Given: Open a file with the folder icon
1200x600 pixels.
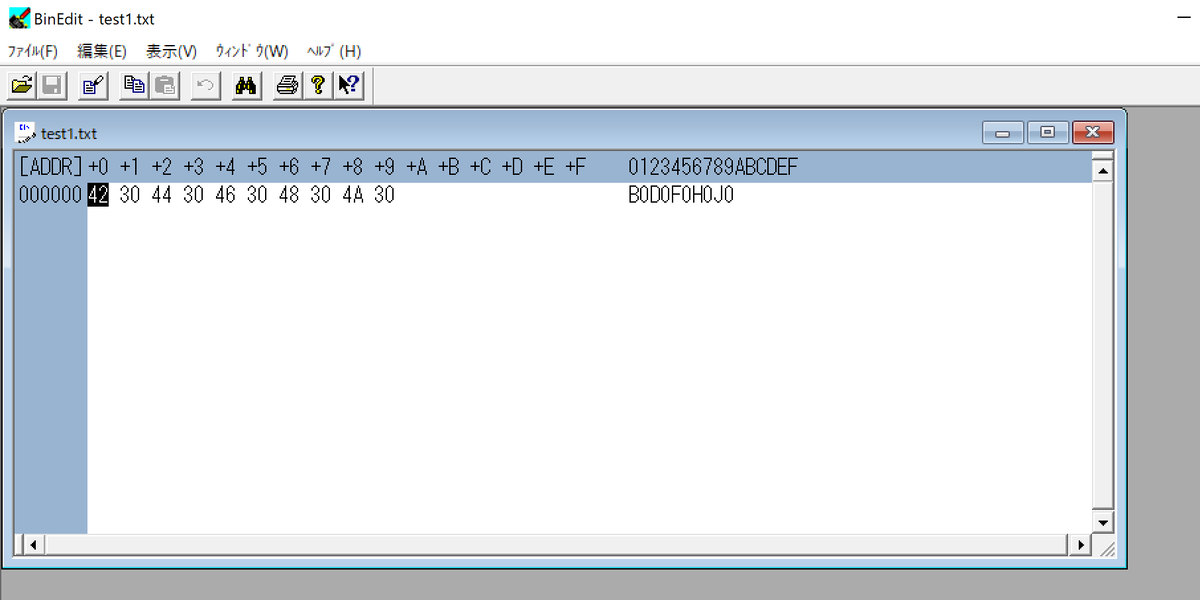Looking at the screenshot, I should click(x=22, y=86).
